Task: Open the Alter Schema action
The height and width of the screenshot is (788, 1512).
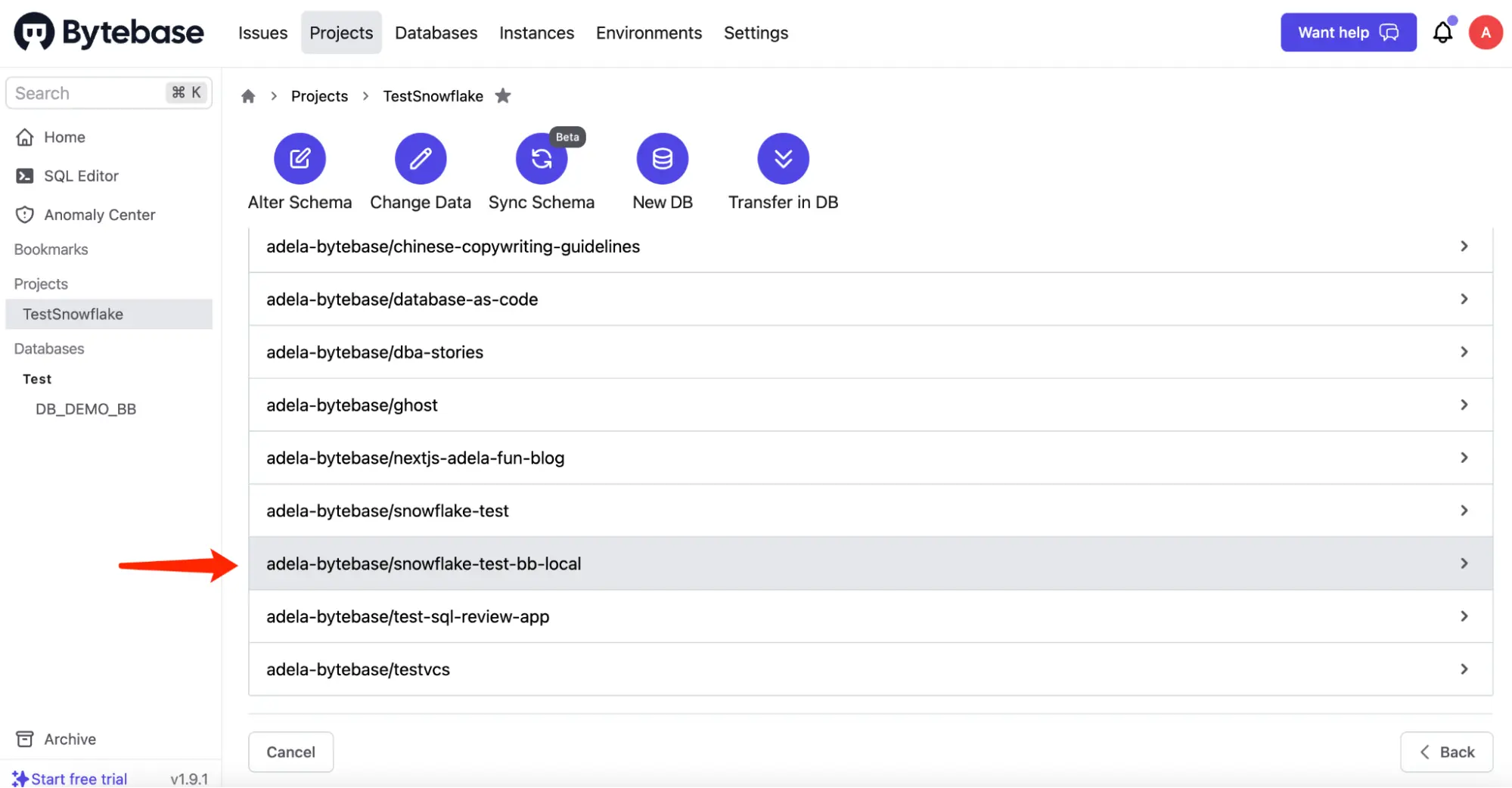Action: pos(300,170)
